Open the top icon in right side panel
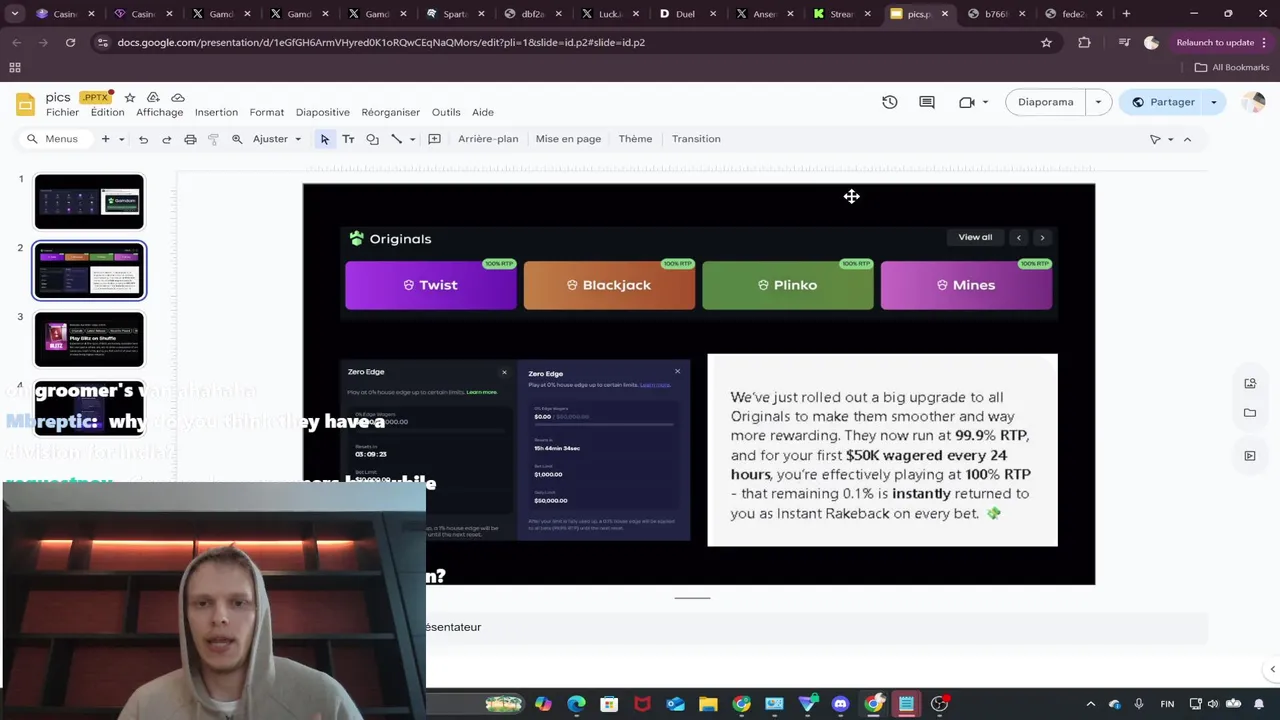The width and height of the screenshot is (1280, 720). [x=1250, y=383]
